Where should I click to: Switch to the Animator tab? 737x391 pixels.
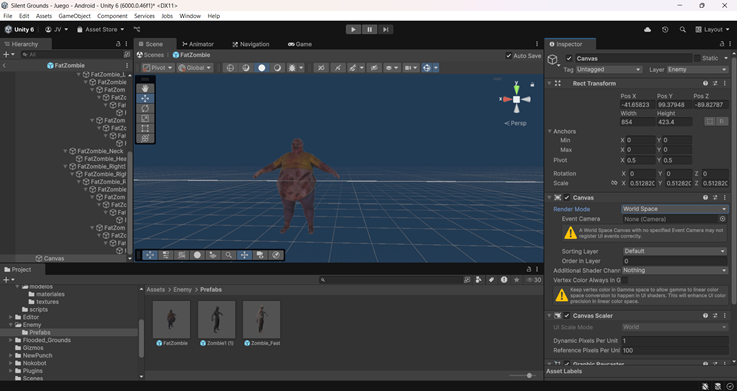click(198, 44)
